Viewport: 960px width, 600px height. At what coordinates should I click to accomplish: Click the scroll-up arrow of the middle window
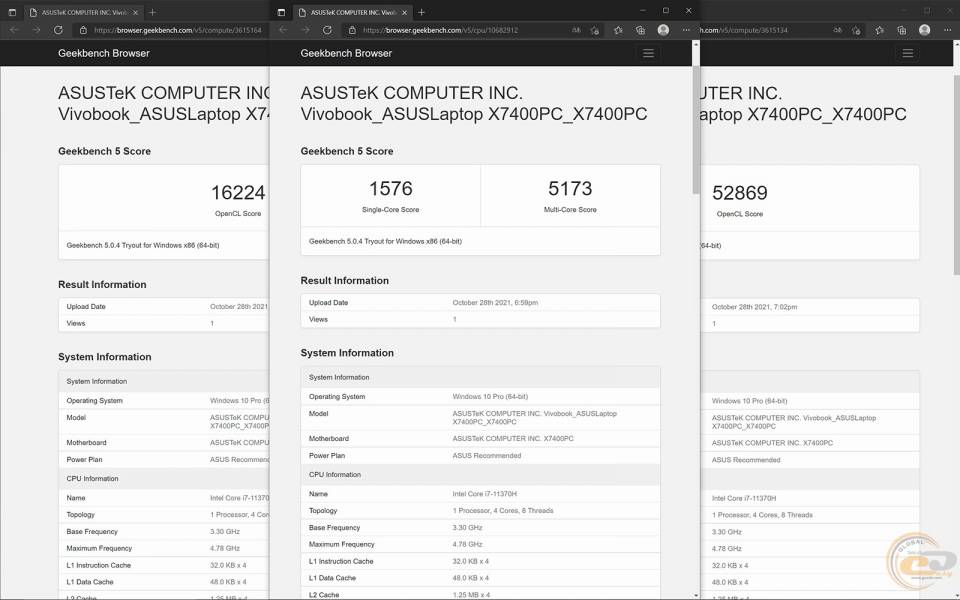click(x=696, y=45)
